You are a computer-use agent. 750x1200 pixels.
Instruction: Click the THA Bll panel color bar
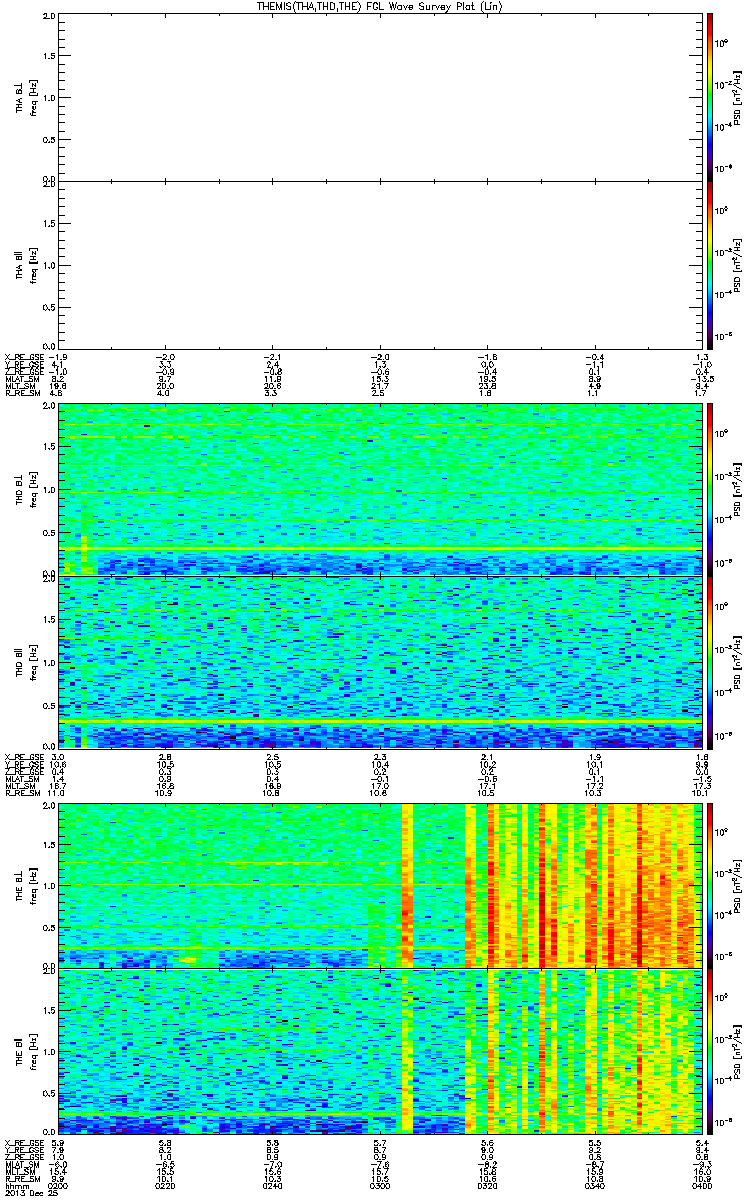coord(710,265)
